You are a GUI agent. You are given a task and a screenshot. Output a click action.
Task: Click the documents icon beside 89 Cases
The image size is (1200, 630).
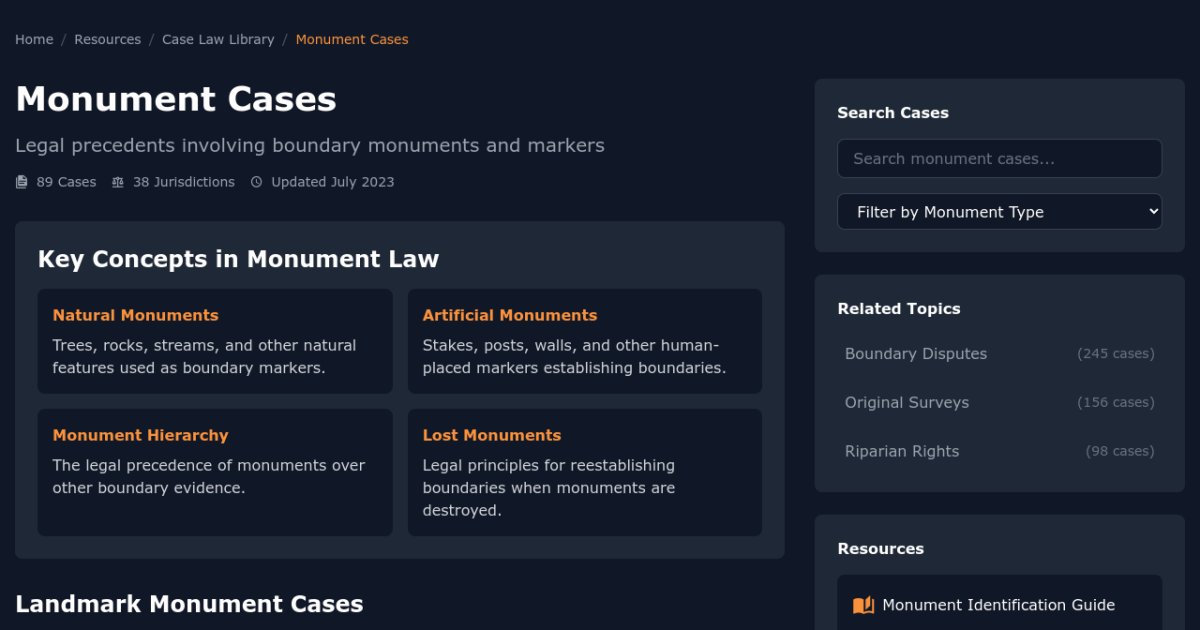22,182
